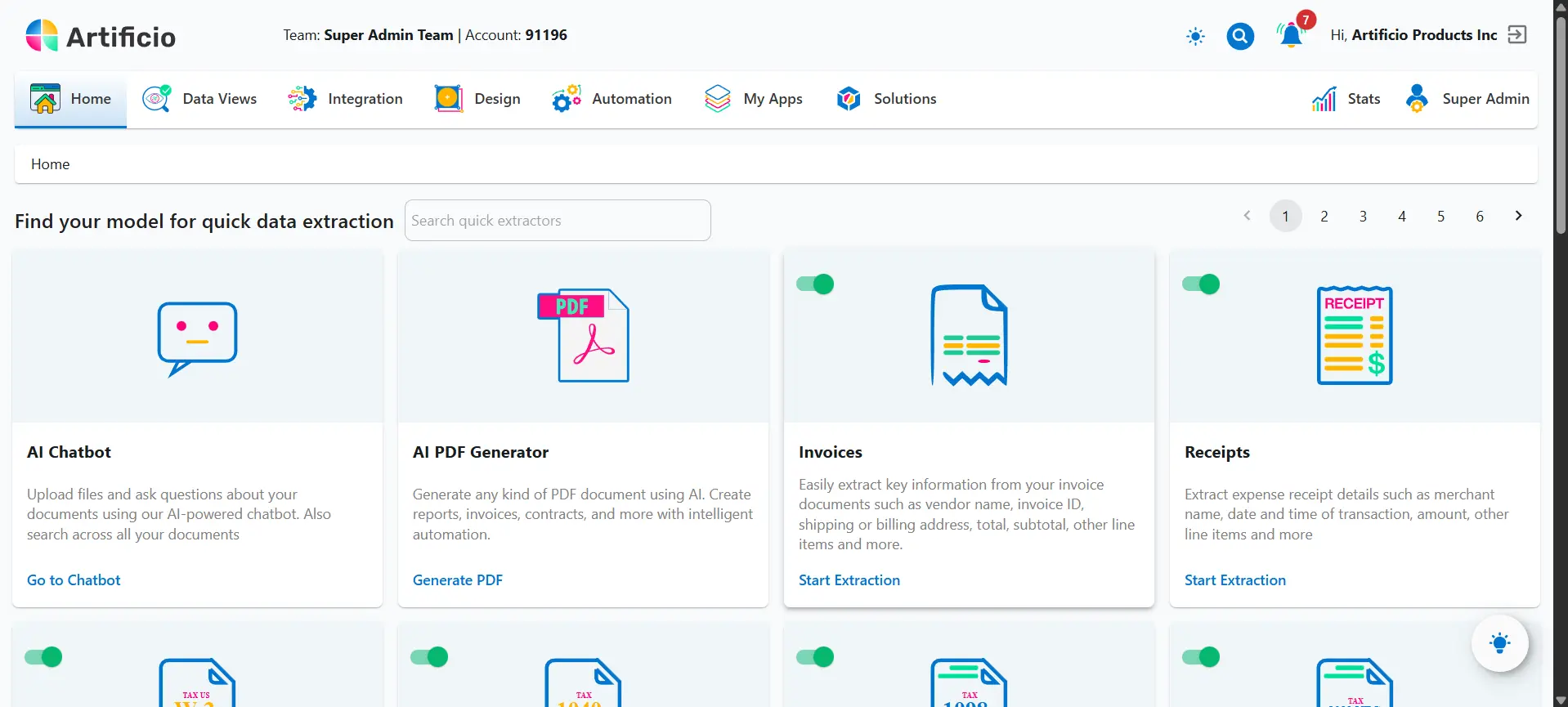Toggle off the Invoices extractor switch
The height and width of the screenshot is (707, 1568).
click(815, 284)
